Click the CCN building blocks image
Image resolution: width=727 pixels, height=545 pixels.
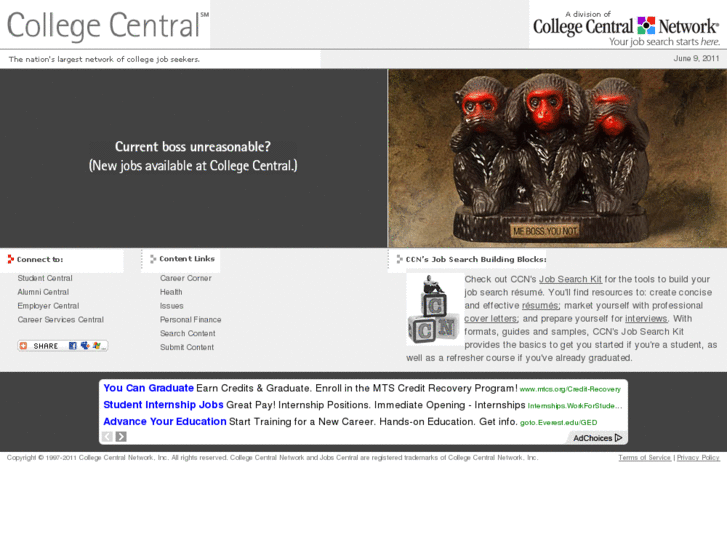click(x=434, y=309)
